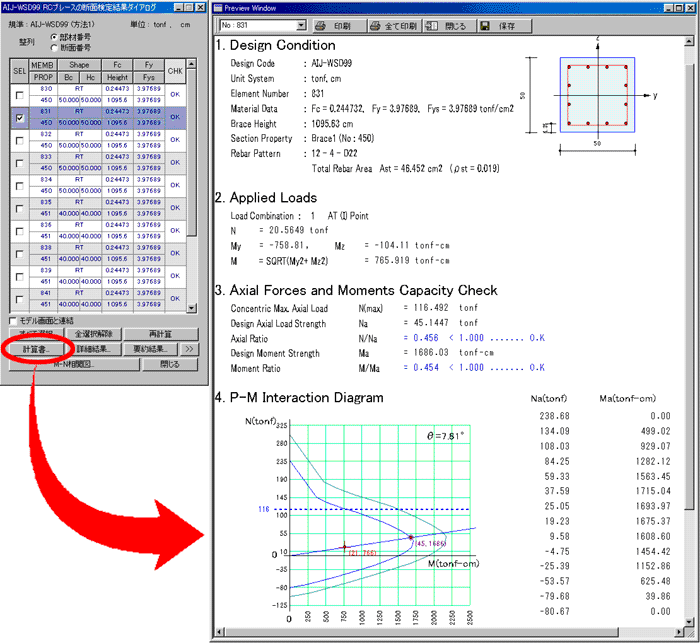Screen dimensions: 700x643
Task: Click the Na value 238.68 in table
Action: pos(554,416)
